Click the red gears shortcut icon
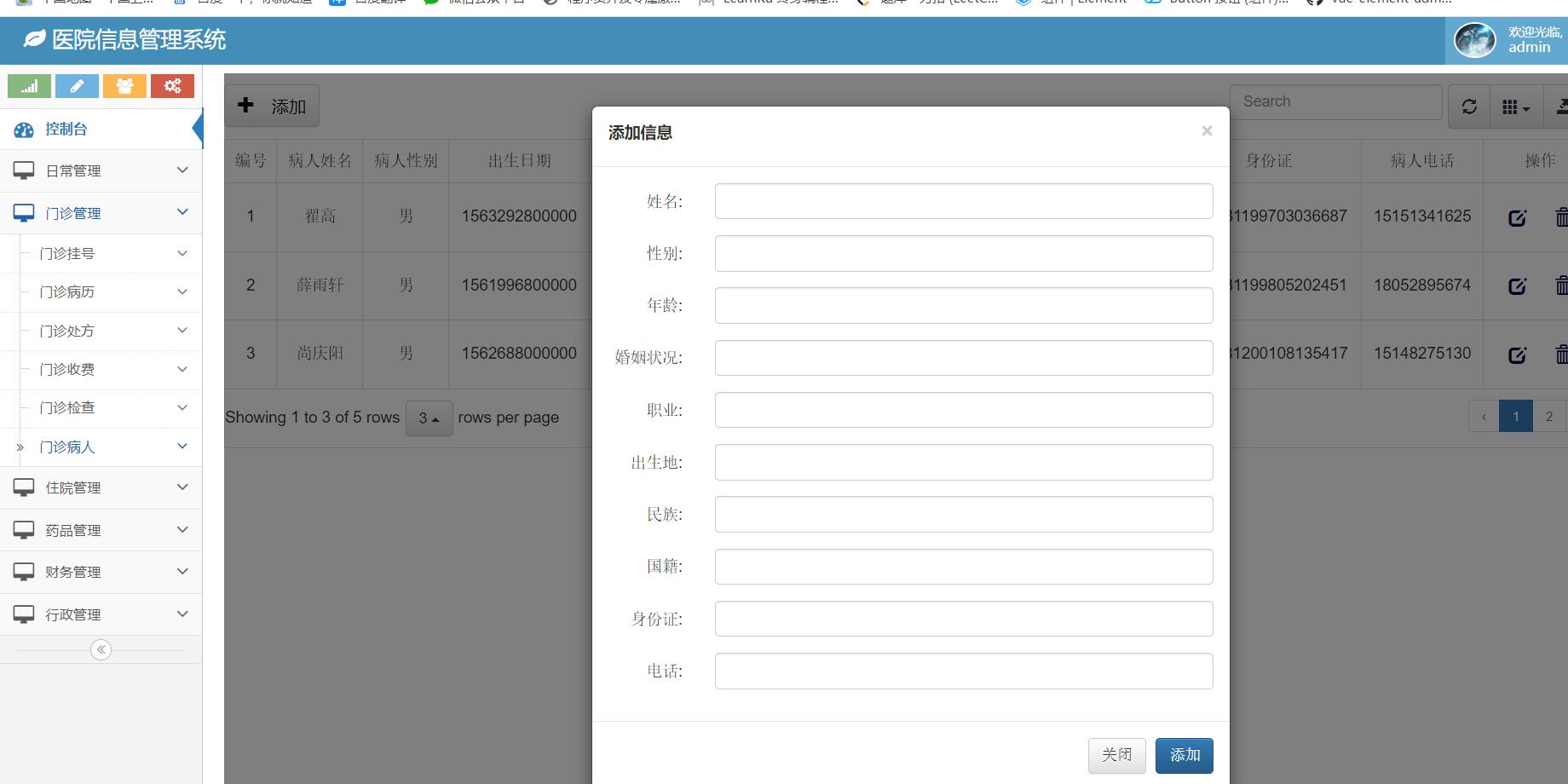The width and height of the screenshot is (1568, 784). 172,86
